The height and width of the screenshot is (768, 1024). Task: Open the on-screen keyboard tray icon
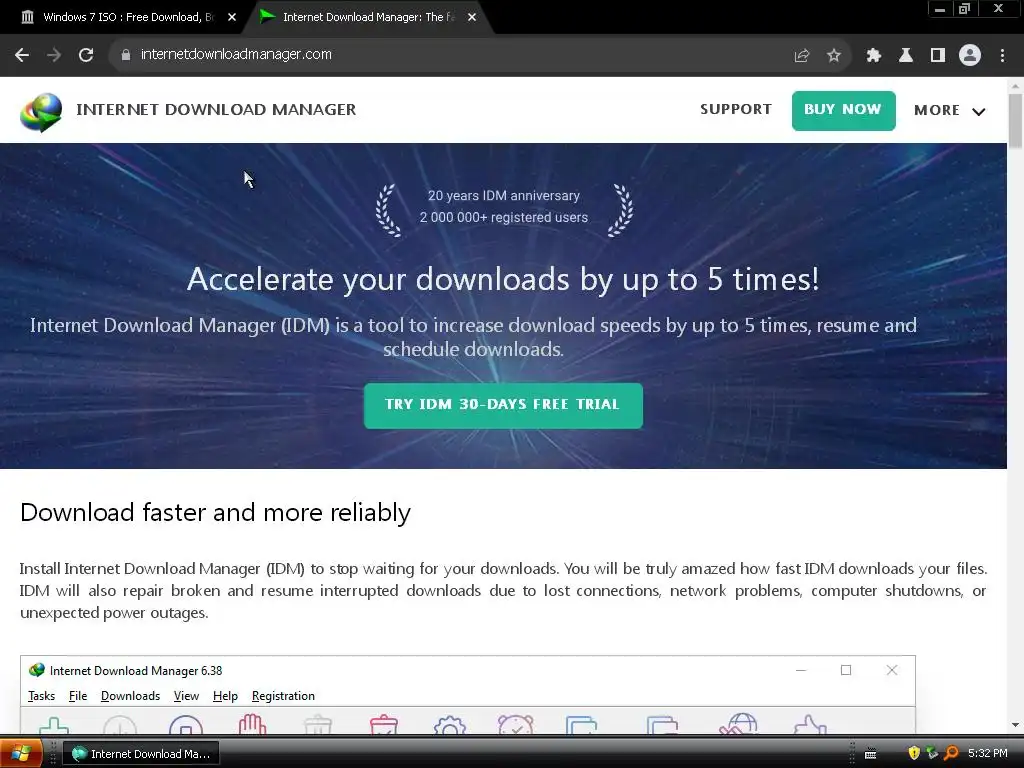pos(871,754)
